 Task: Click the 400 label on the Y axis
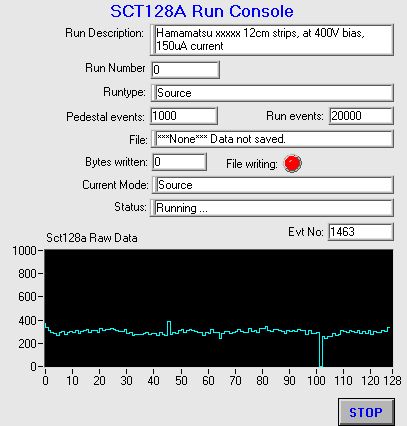tap(27, 321)
